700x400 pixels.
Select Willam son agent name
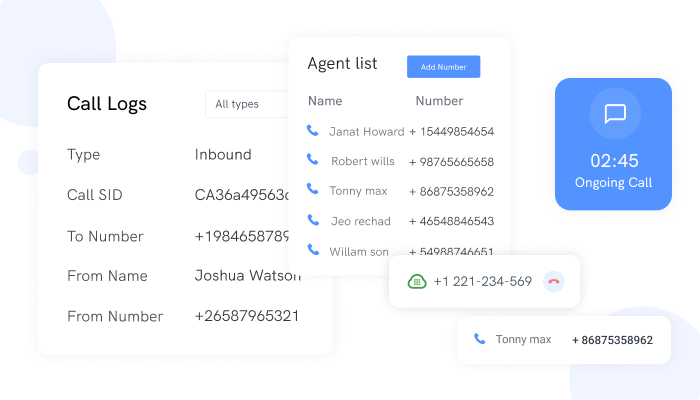[359, 251]
